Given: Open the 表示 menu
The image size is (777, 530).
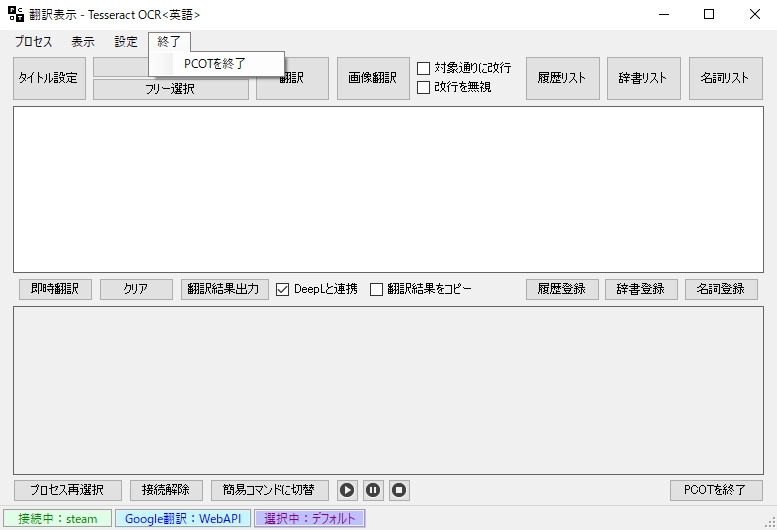Looking at the screenshot, I should (x=83, y=42).
